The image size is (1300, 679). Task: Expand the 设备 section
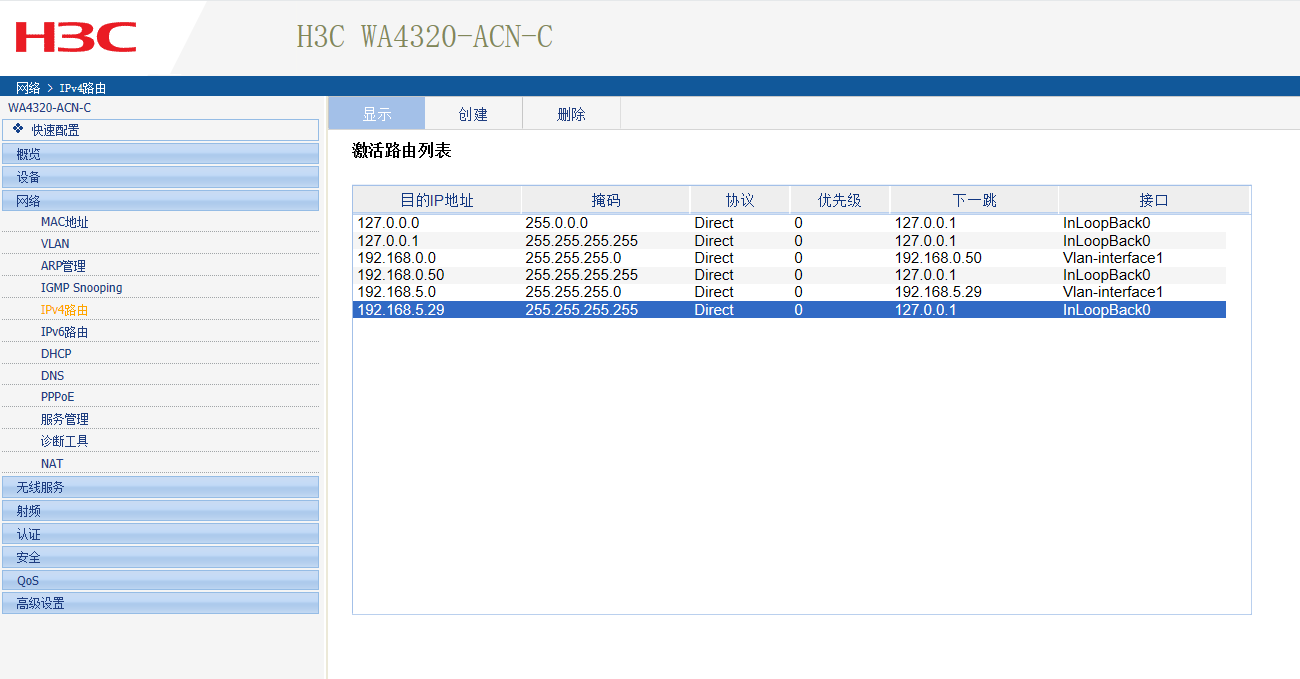pos(160,177)
